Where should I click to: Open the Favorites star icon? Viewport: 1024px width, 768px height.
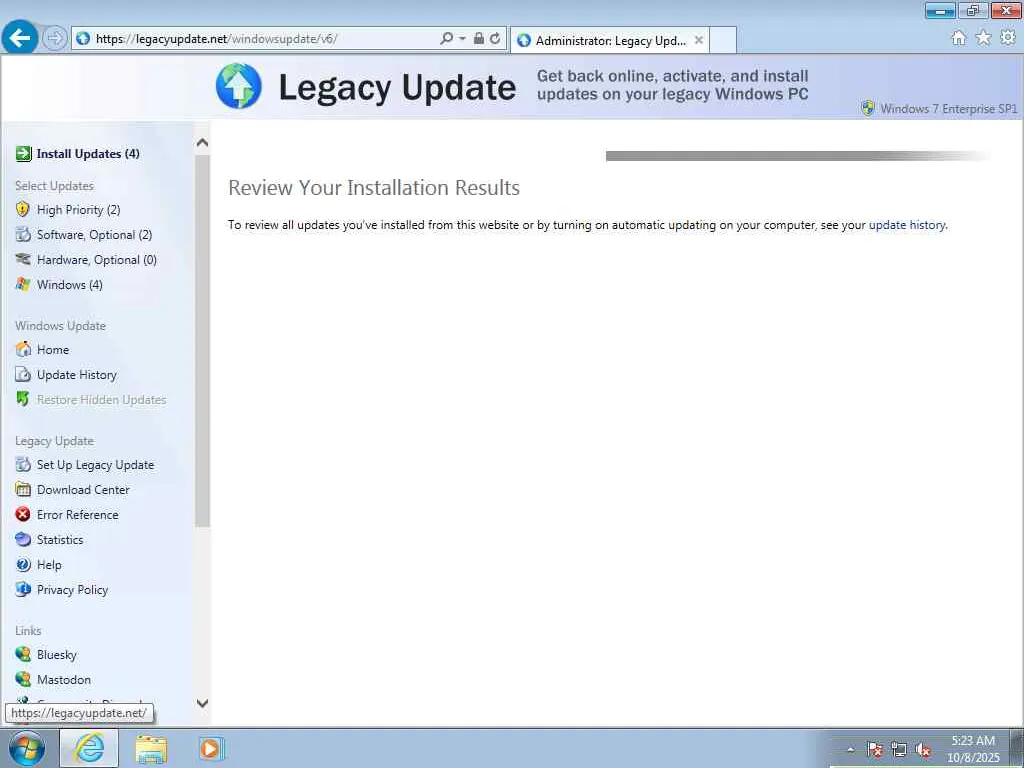[x=983, y=38]
